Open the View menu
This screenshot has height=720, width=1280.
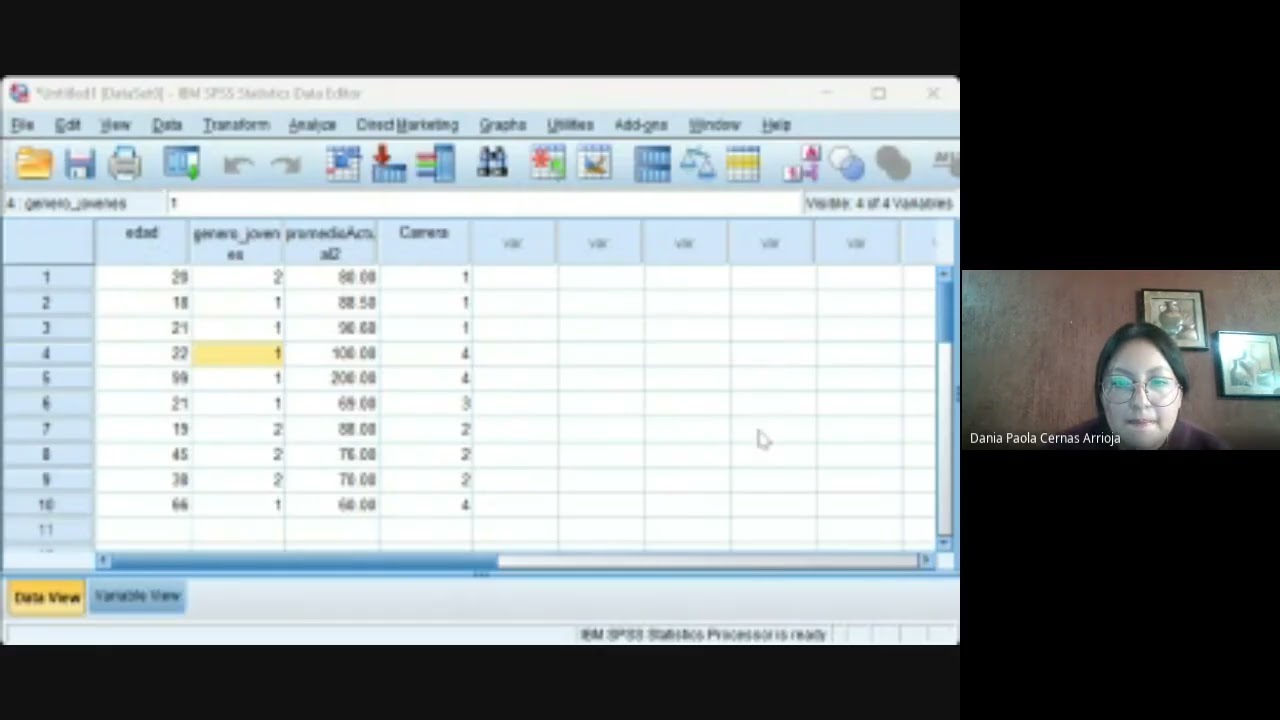pyautogui.click(x=115, y=125)
